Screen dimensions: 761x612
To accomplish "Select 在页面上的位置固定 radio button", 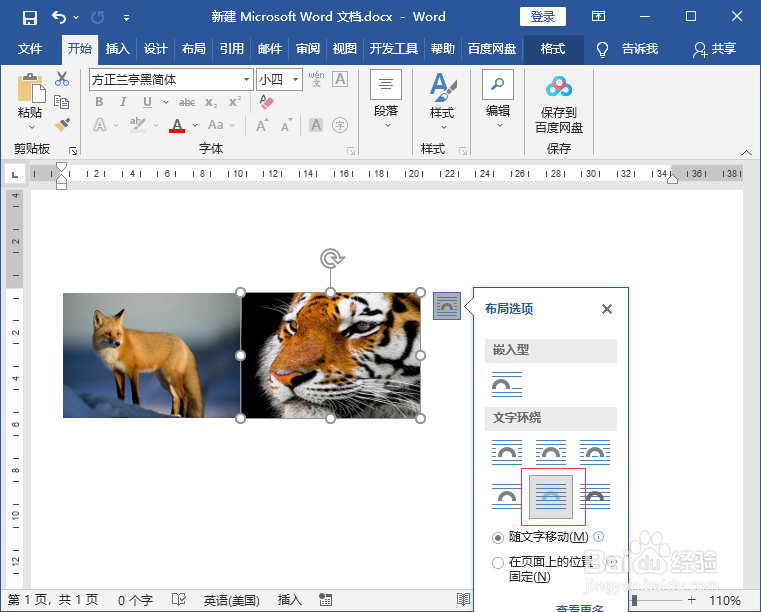I will click(497, 563).
